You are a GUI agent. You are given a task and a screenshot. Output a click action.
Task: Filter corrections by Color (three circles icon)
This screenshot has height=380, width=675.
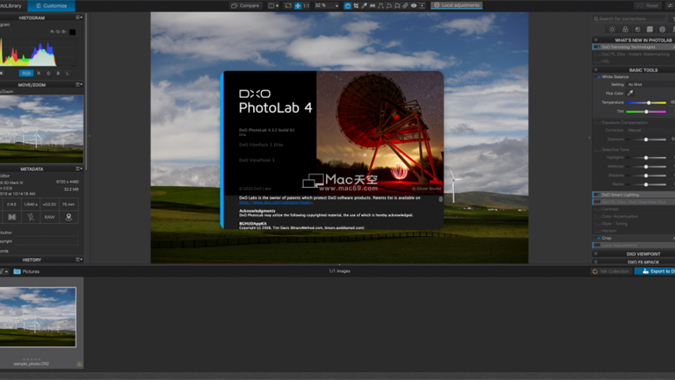tap(625, 29)
